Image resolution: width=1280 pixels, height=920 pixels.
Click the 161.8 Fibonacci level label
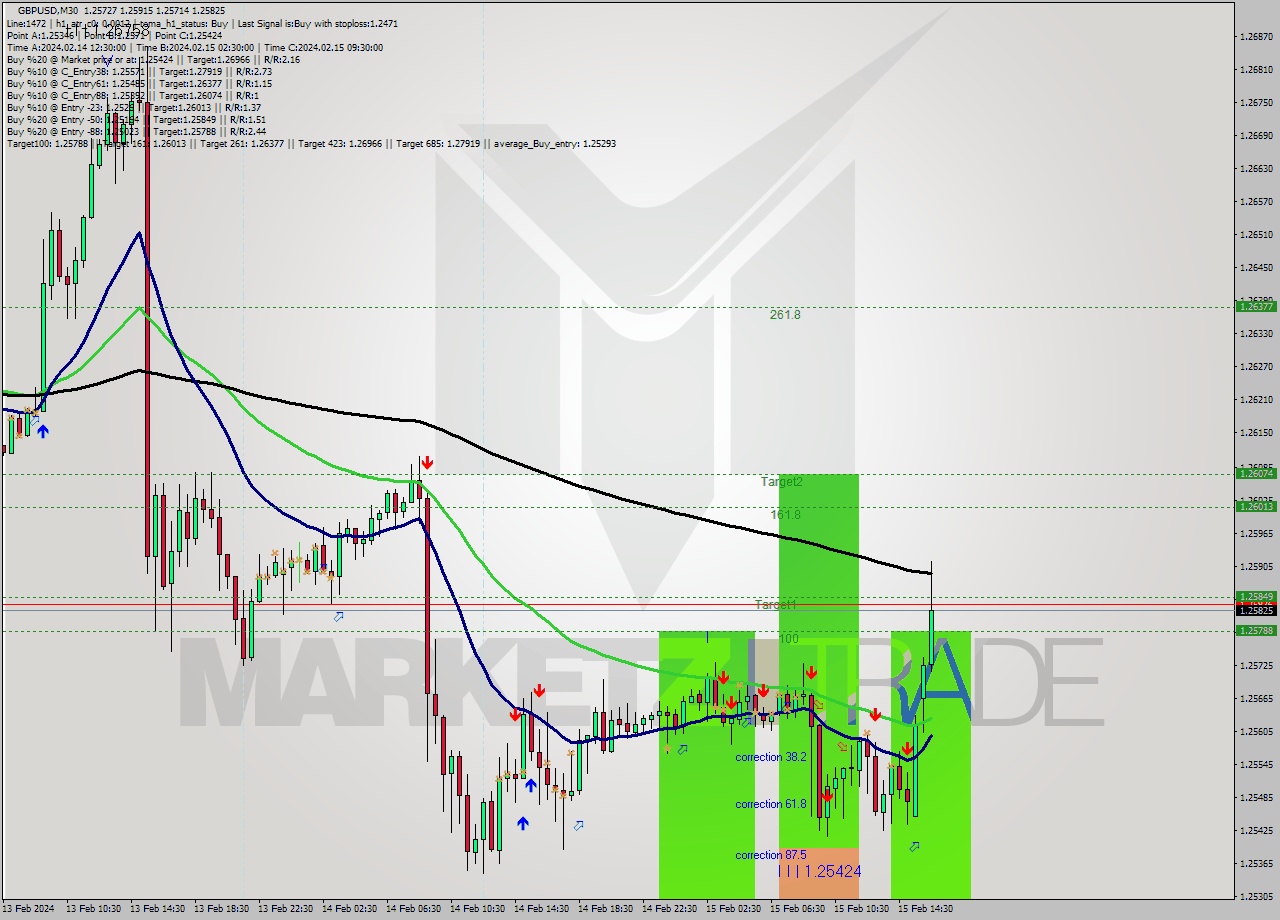(x=785, y=514)
